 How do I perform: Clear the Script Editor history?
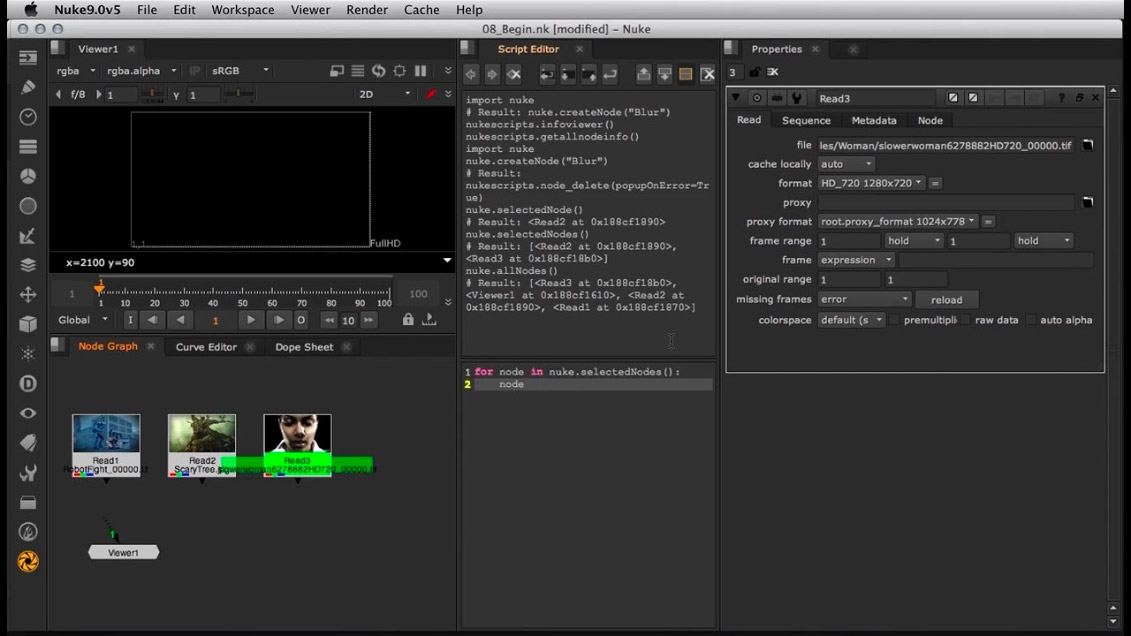point(514,74)
